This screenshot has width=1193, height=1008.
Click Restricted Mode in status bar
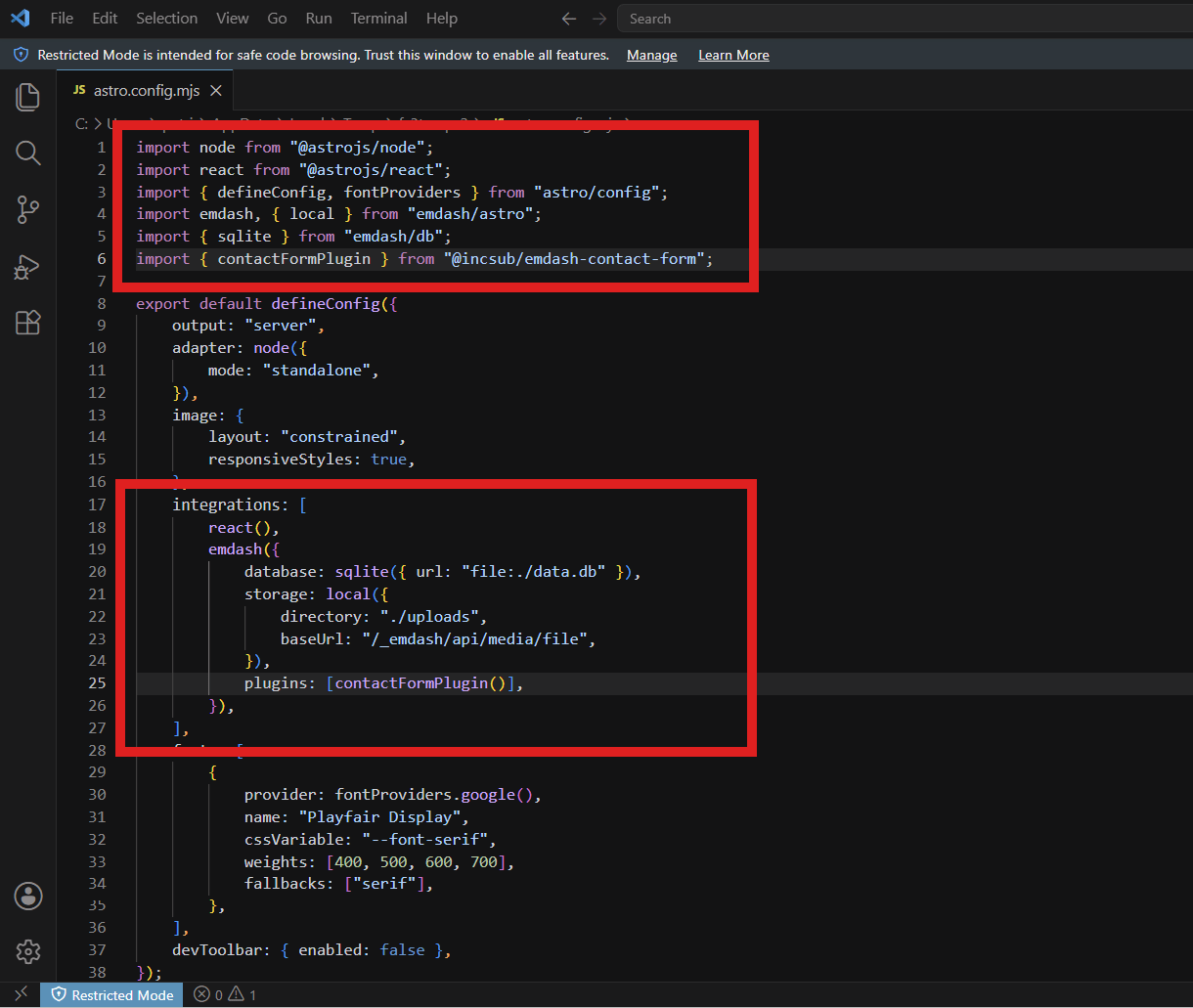pos(112,995)
